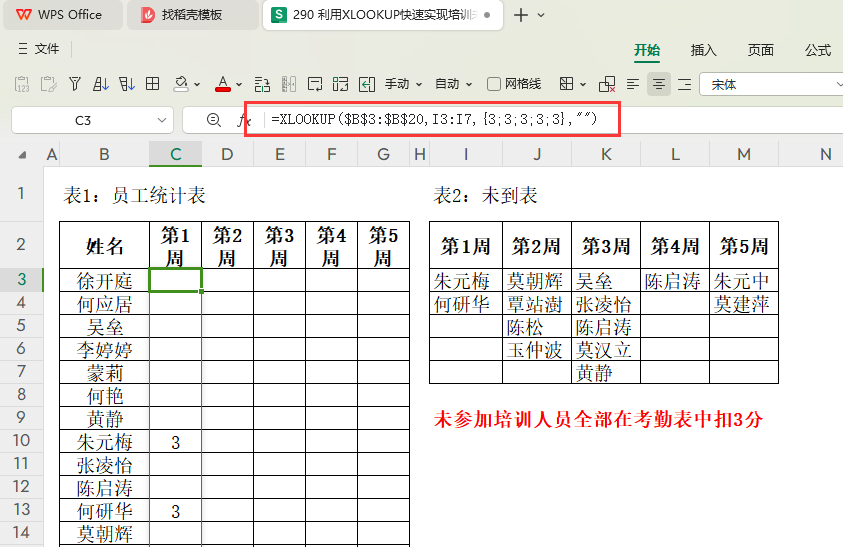The image size is (843, 547).
Task: Open the 自动 dropdown
Action: [x=453, y=84]
